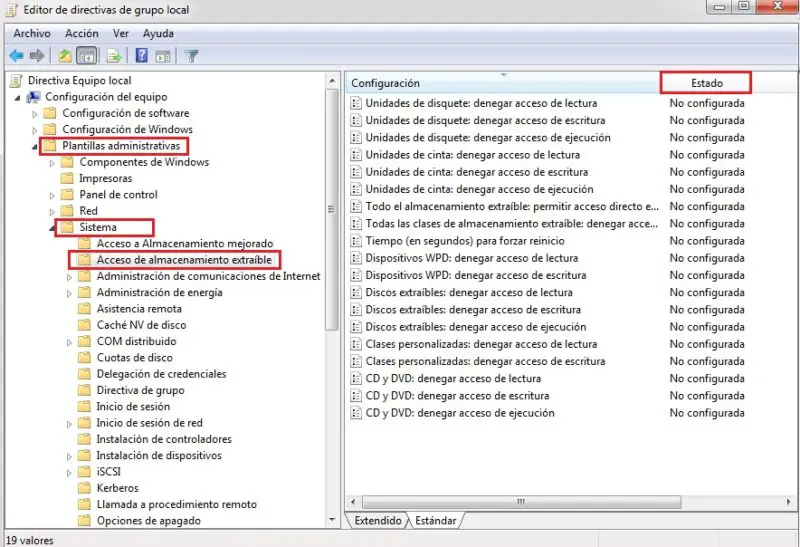
Task: Open the Help toolbar icon
Action: 141,56
